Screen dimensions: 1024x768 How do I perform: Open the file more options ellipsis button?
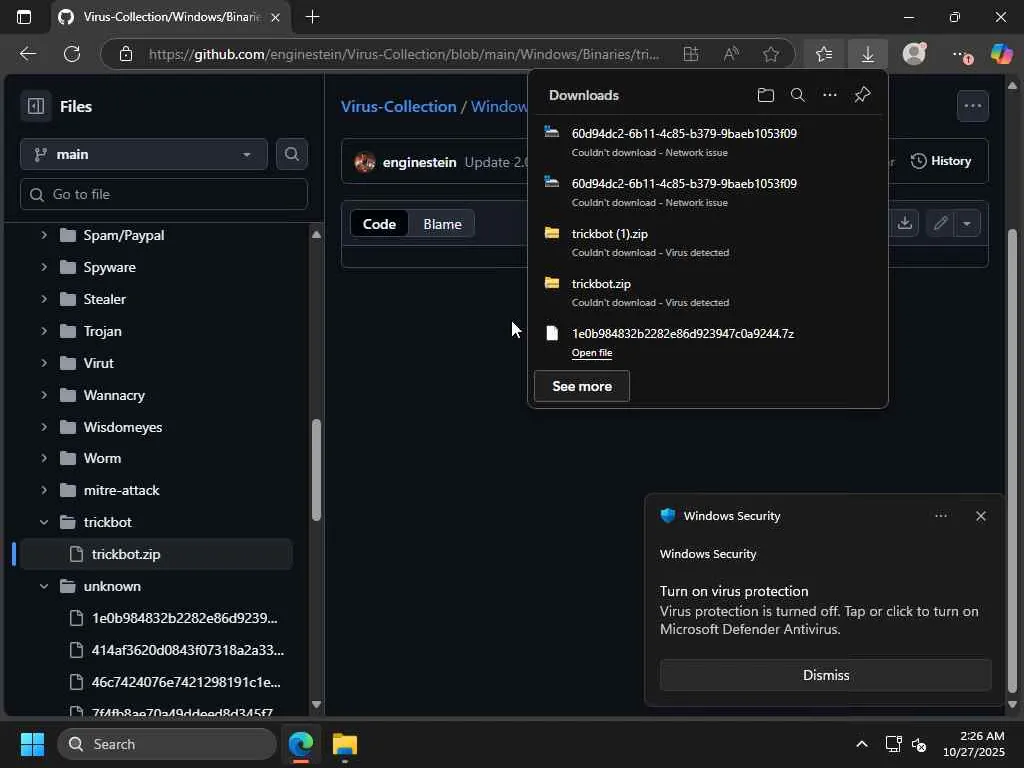[x=972, y=106]
